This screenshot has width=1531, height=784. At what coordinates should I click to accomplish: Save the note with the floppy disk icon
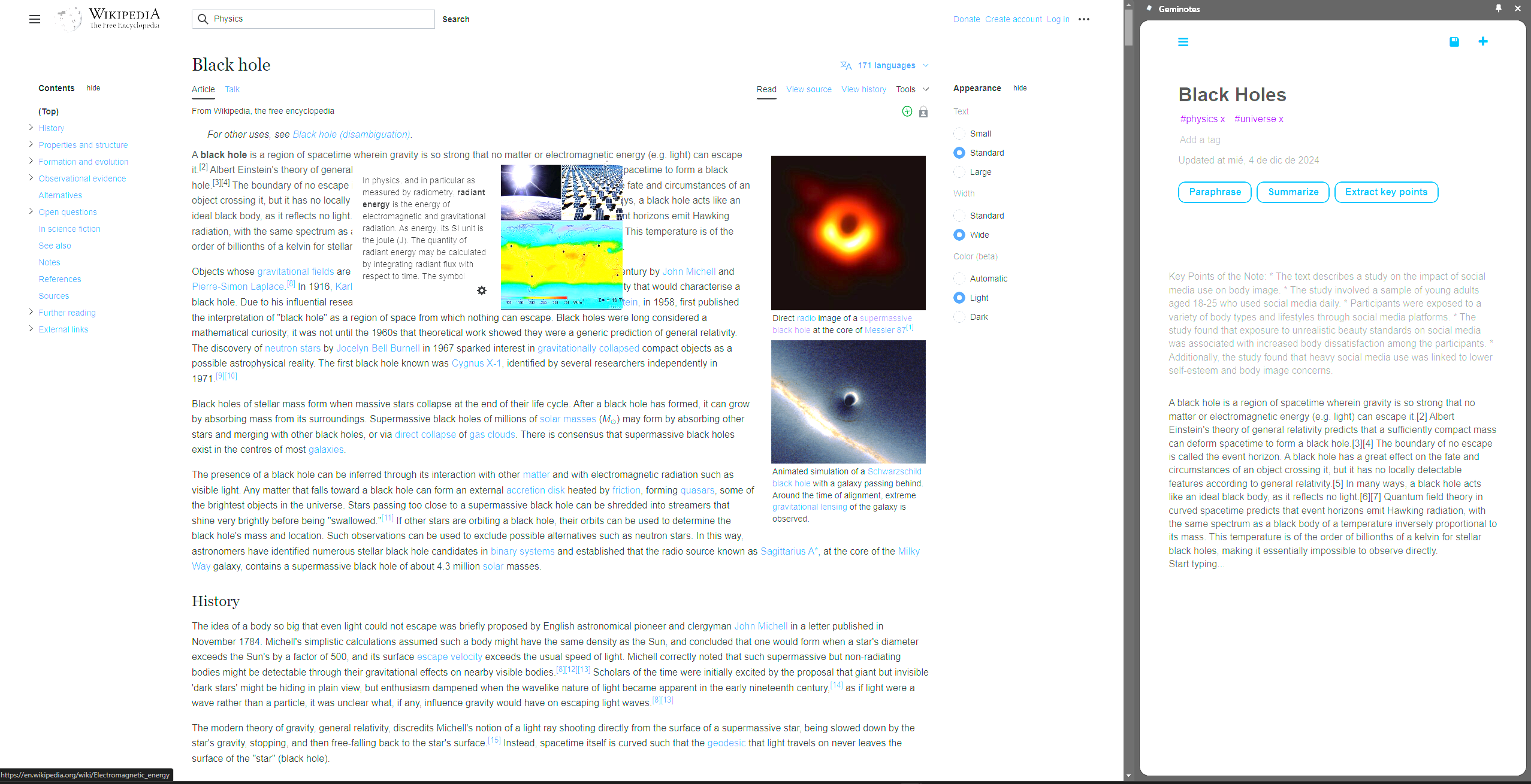coord(1454,42)
